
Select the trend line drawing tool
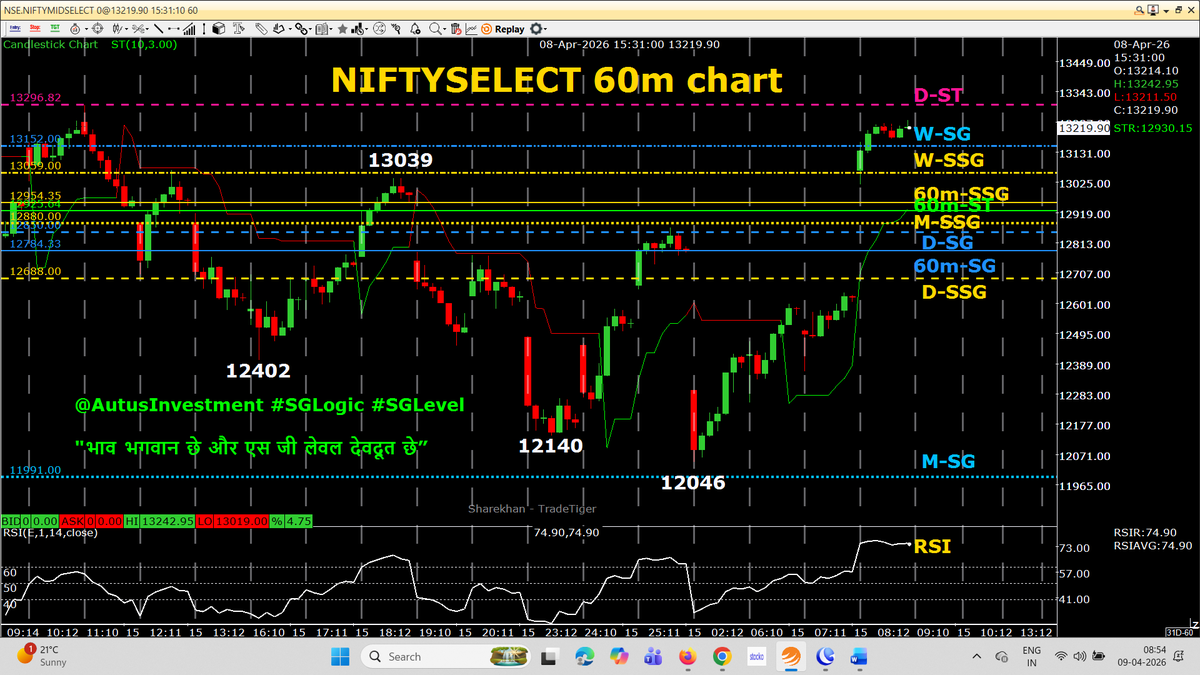(158, 29)
